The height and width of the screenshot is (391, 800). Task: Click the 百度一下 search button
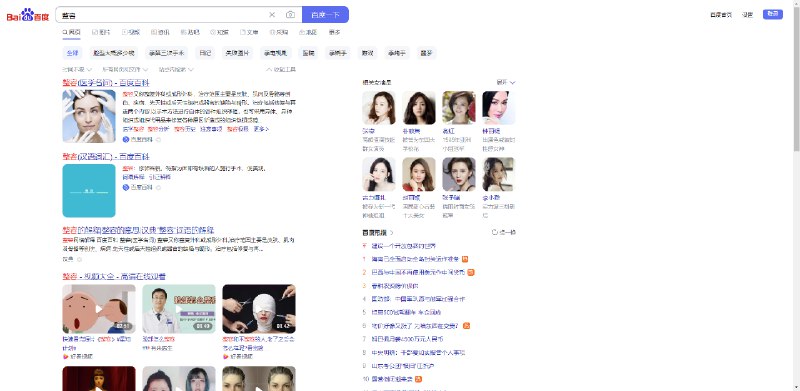tap(326, 15)
